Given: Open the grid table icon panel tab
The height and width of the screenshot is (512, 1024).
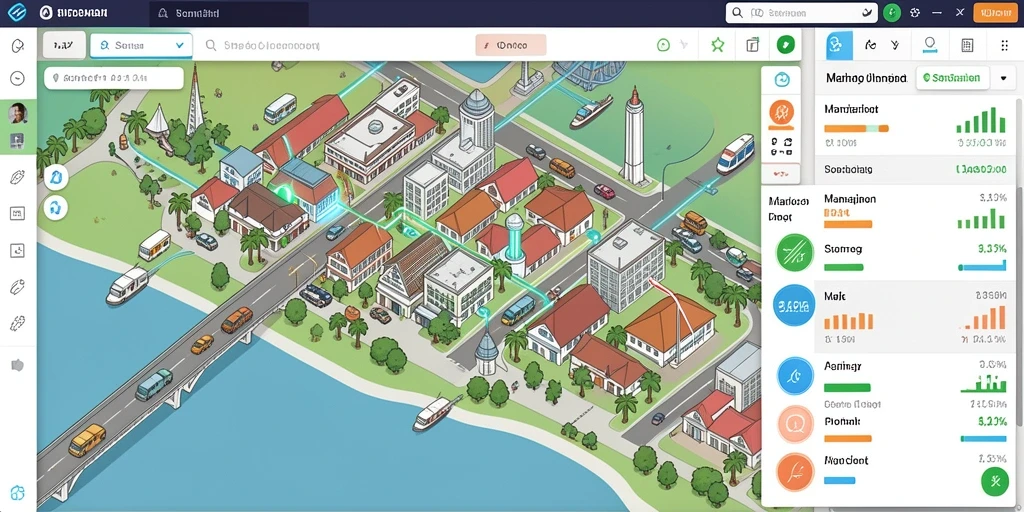Looking at the screenshot, I should (967, 45).
